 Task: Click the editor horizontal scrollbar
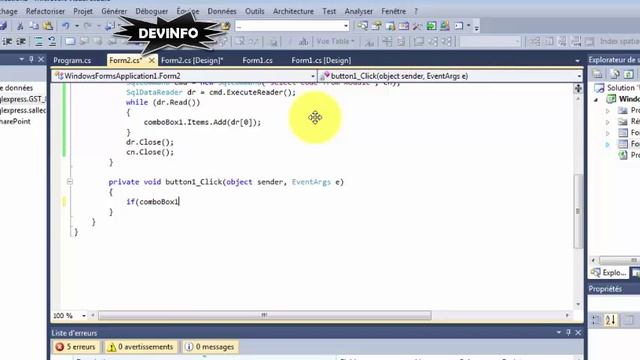pyautogui.click(x=265, y=315)
